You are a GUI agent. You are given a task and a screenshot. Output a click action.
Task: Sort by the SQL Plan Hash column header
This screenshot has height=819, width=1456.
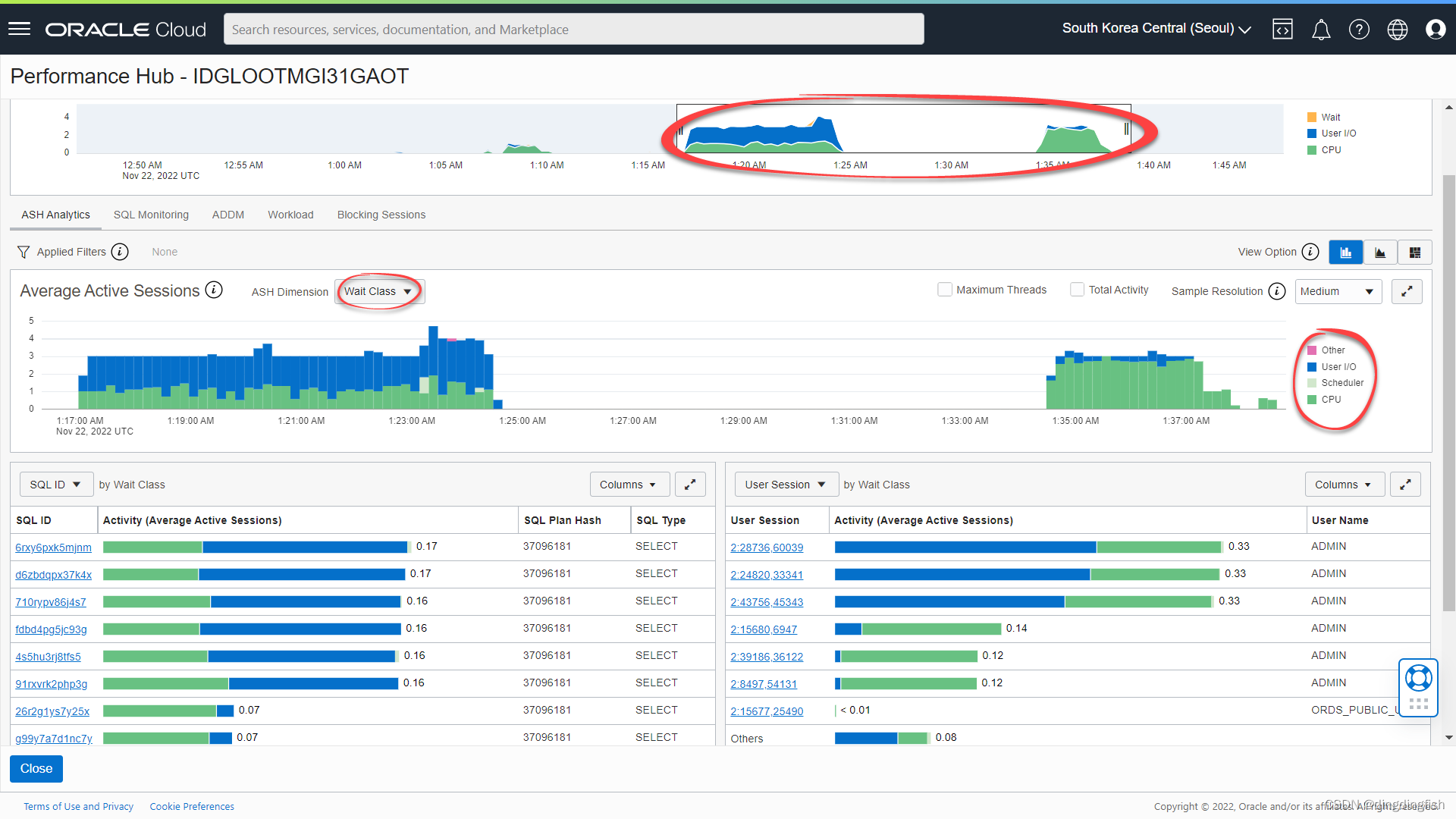[x=563, y=520]
